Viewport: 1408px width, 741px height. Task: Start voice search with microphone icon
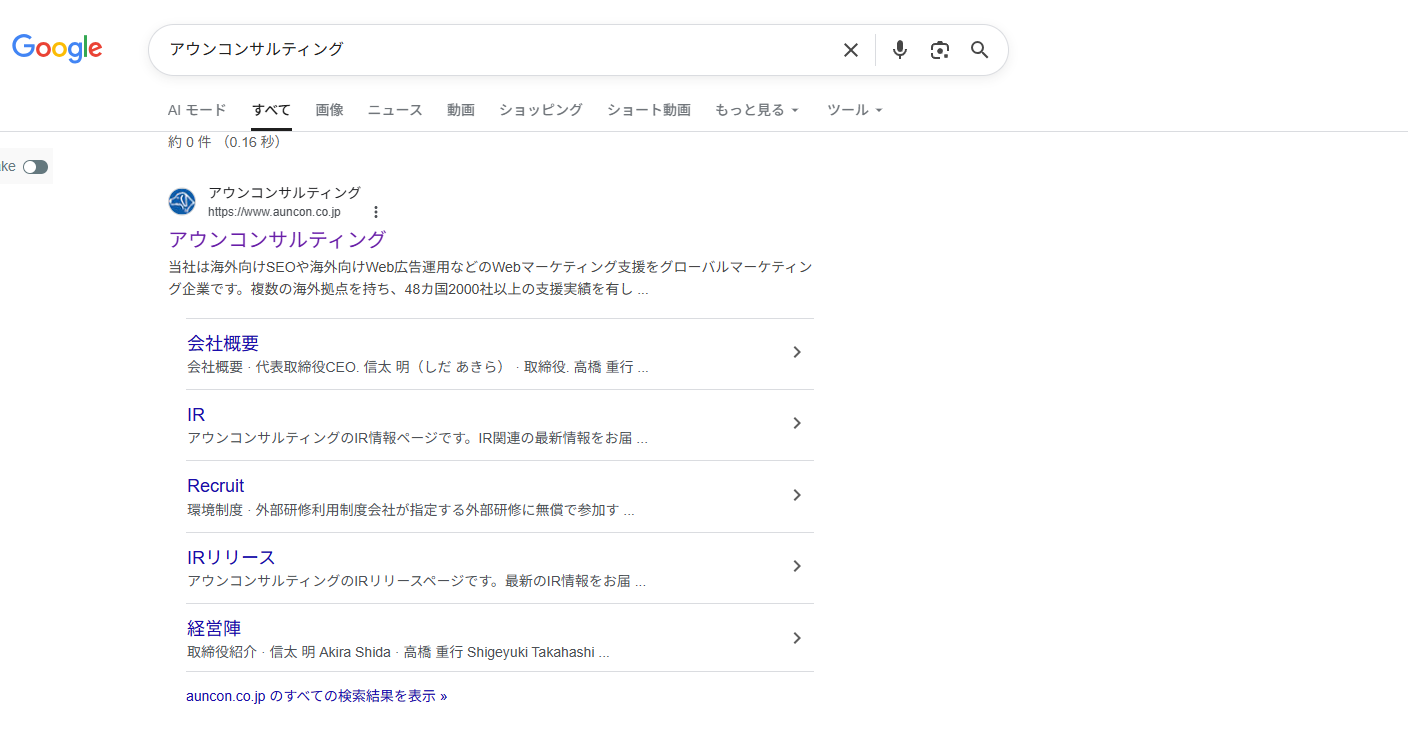click(x=900, y=50)
